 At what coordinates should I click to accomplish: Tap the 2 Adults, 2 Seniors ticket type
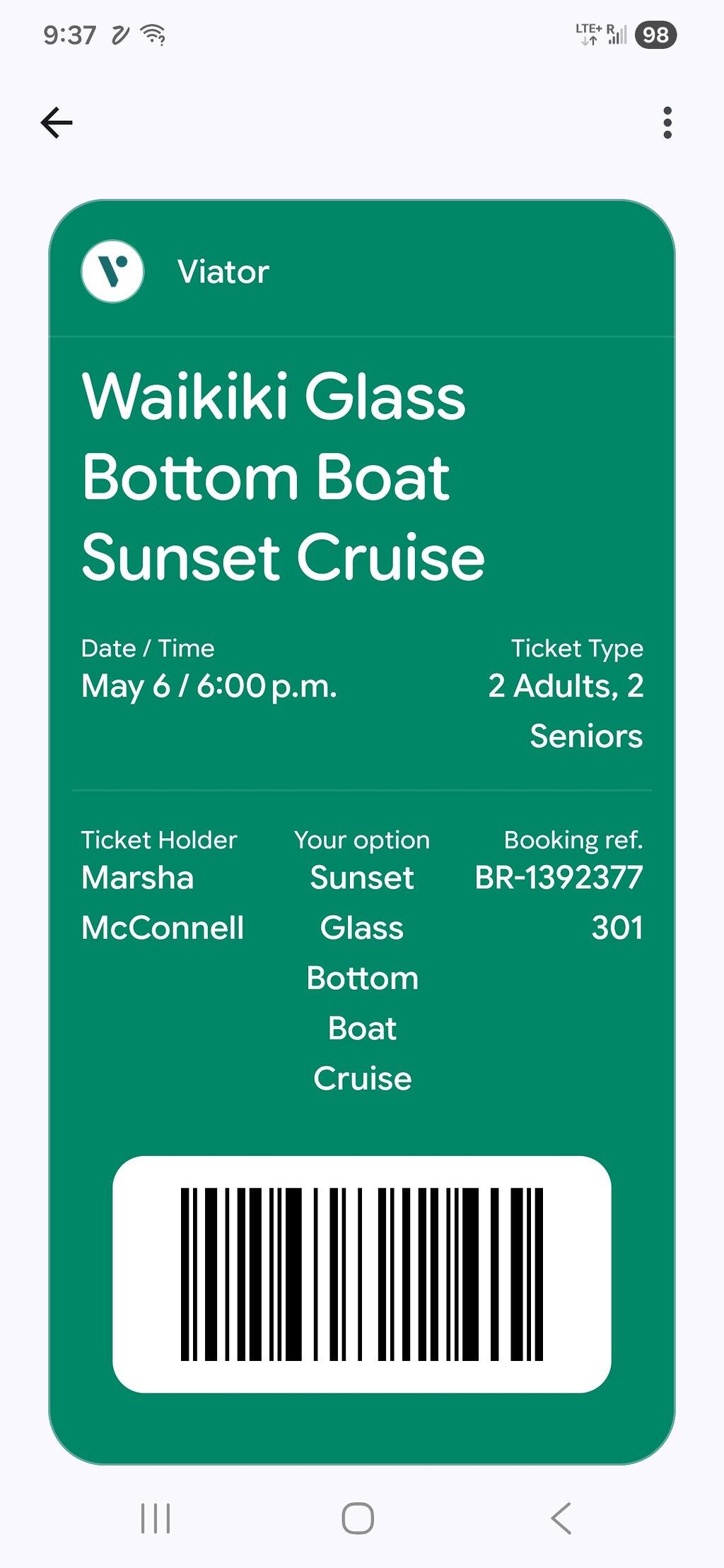[x=566, y=710]
